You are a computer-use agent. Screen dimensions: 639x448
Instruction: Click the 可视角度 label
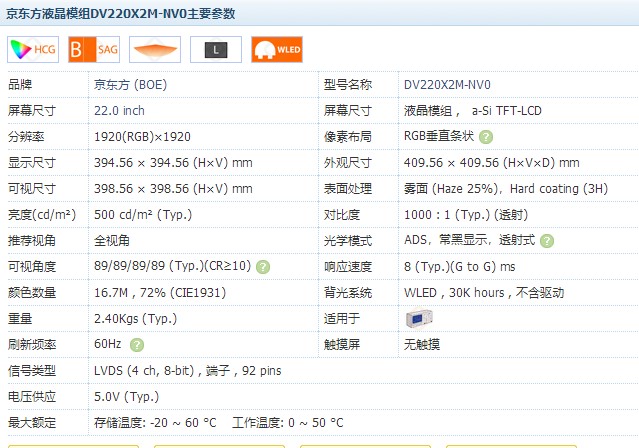(32, 267)
